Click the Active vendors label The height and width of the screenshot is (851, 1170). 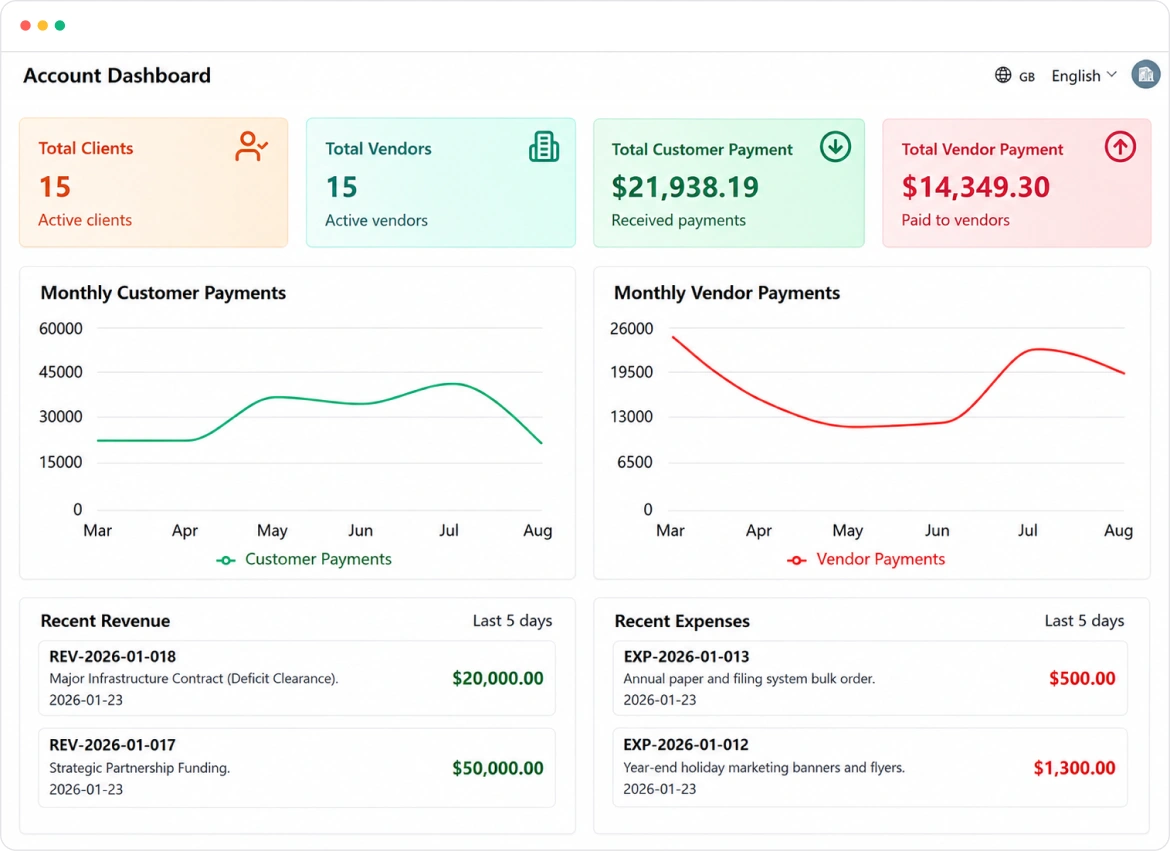click(376, 220)
